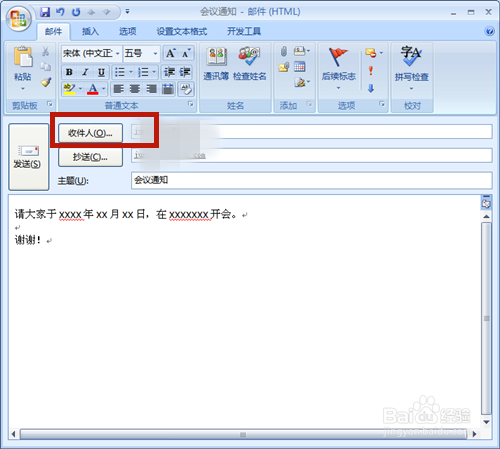Apply red font color
This screenshot has height=449, width=500.
tap(93, 89)
